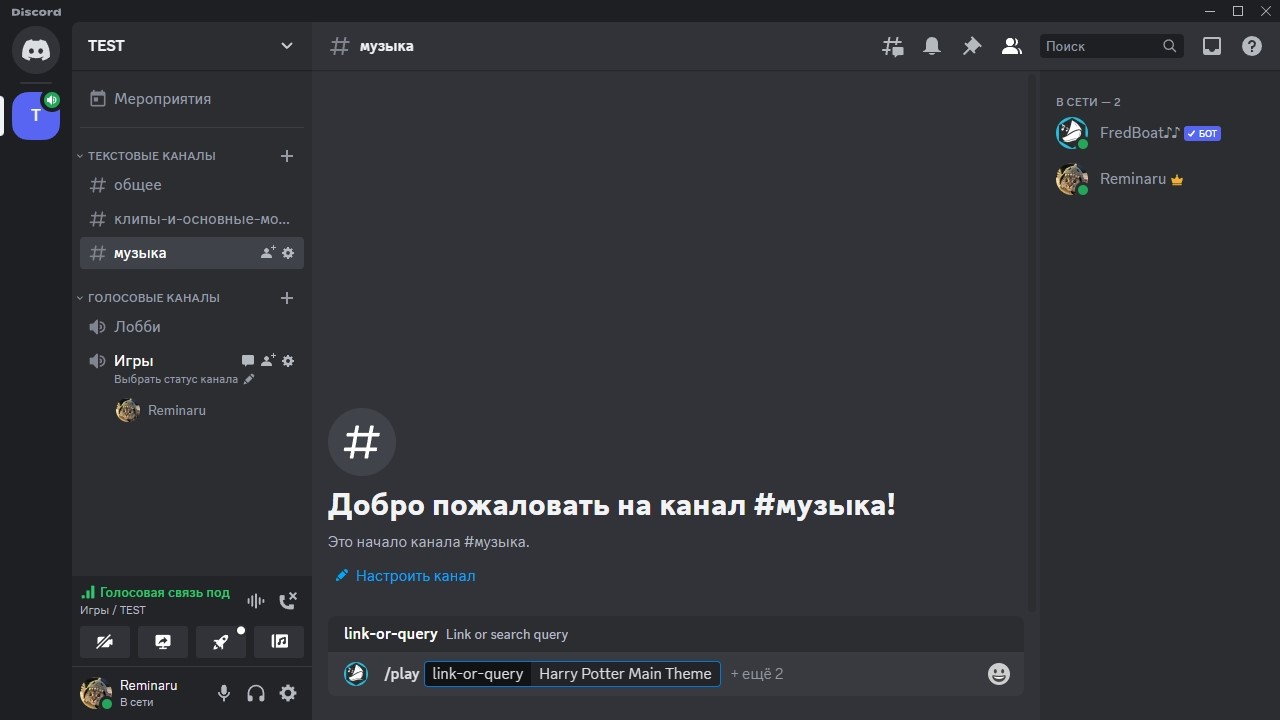This screenshot has width=1280, height=720.
Task: Add a new voice channel
Action: [287, 298]
